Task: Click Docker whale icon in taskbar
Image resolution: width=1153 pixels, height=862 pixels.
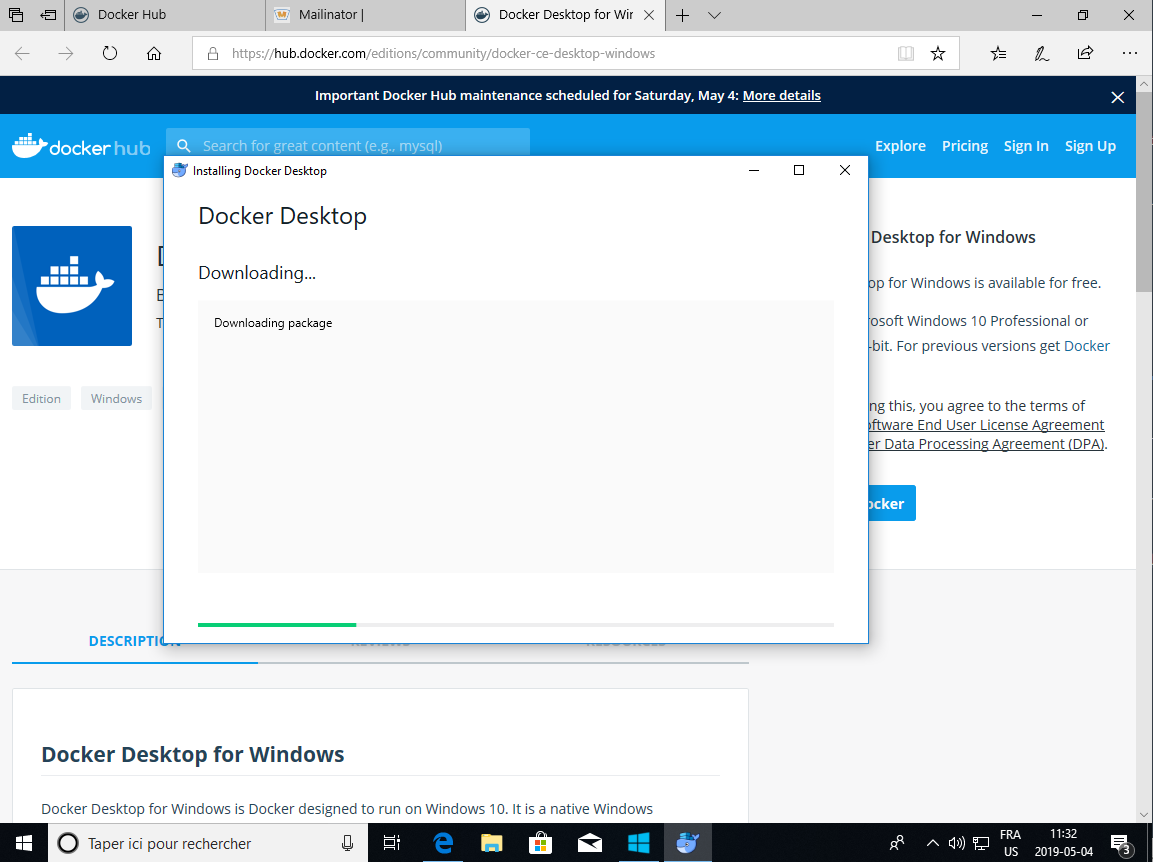Action: click(x=687, y=843)
